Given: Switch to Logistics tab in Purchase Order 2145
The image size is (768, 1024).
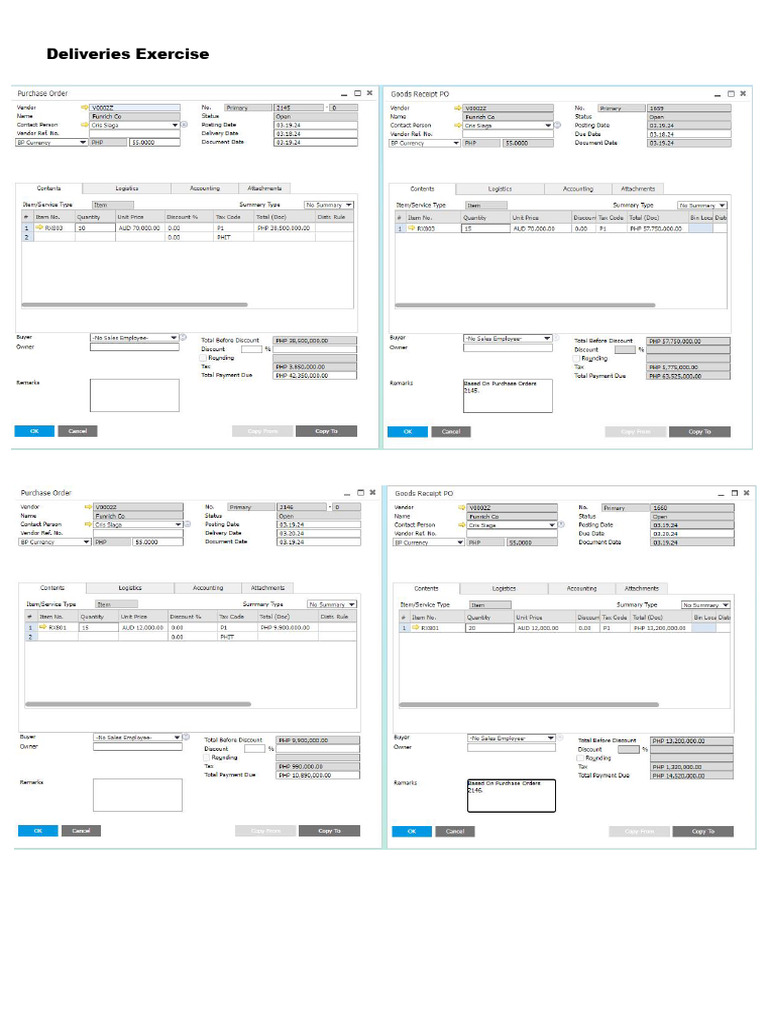Looking at the screenshot, I should click(x=127, y=188).
